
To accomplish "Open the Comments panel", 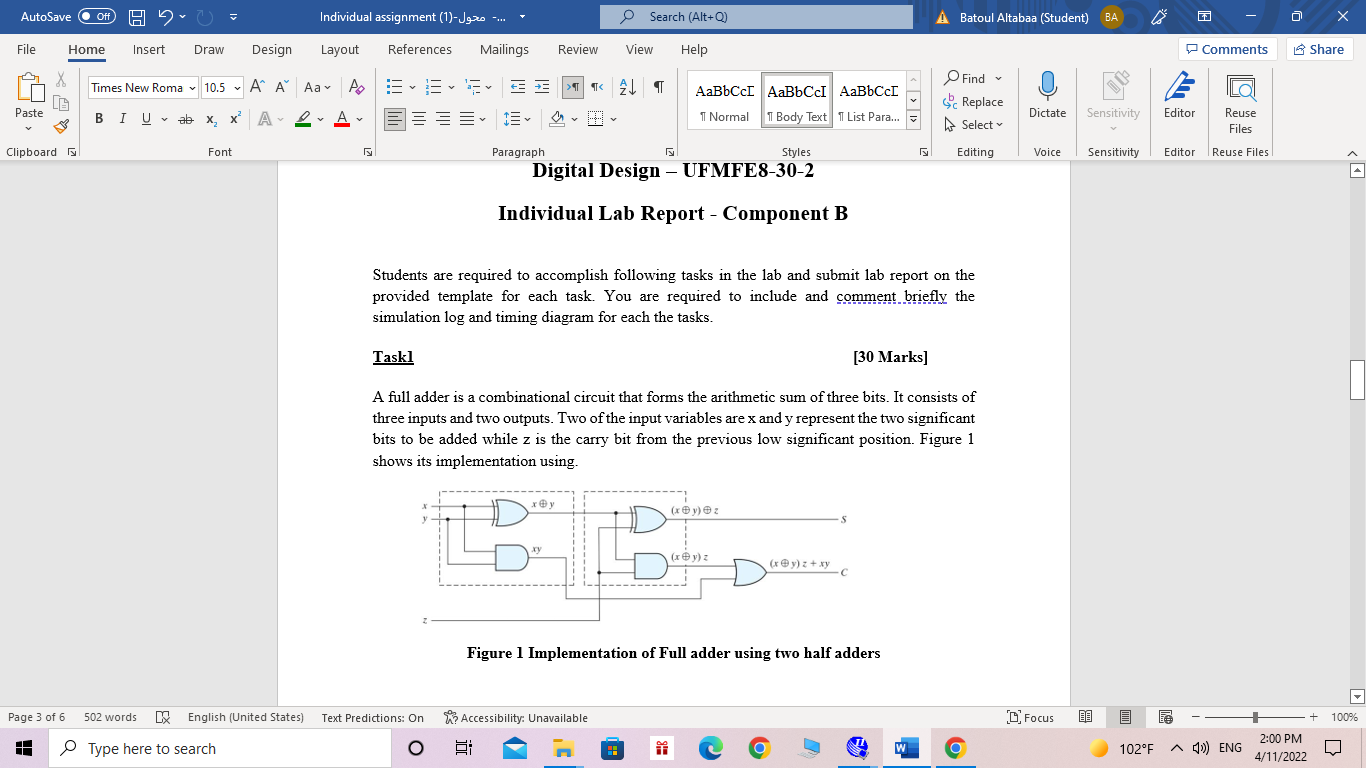I will pos(1230,49).
